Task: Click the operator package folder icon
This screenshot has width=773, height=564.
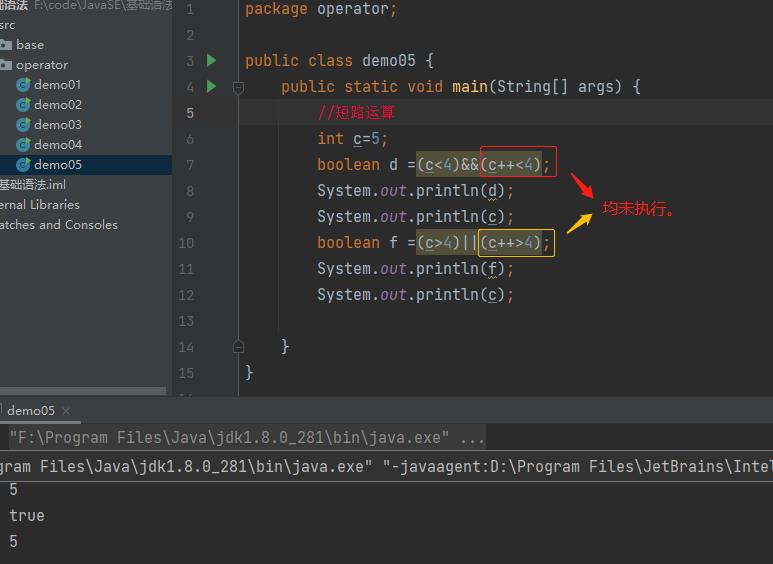Action: (x=6, y=65)
